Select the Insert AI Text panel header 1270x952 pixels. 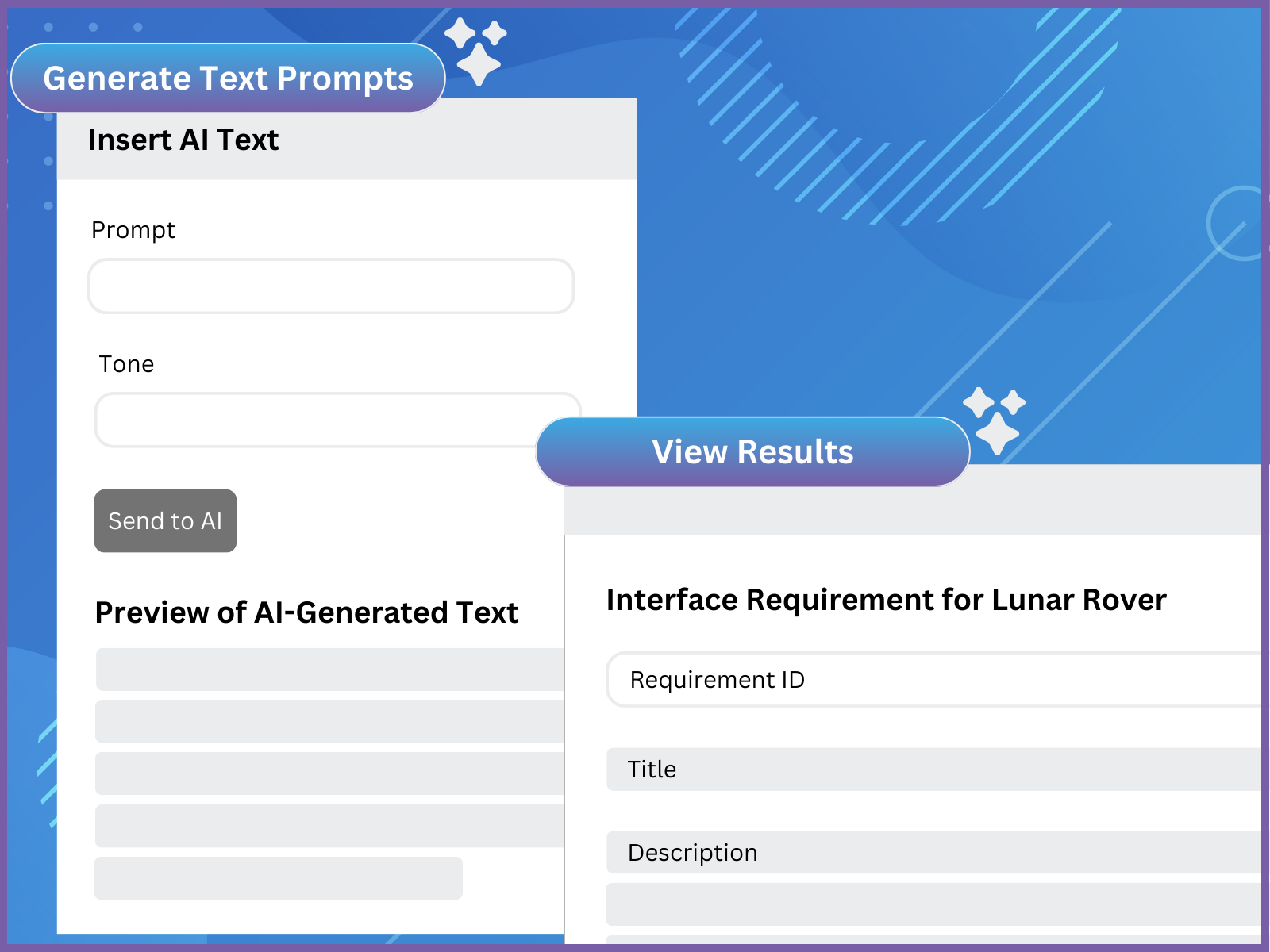tap(183, 140)
